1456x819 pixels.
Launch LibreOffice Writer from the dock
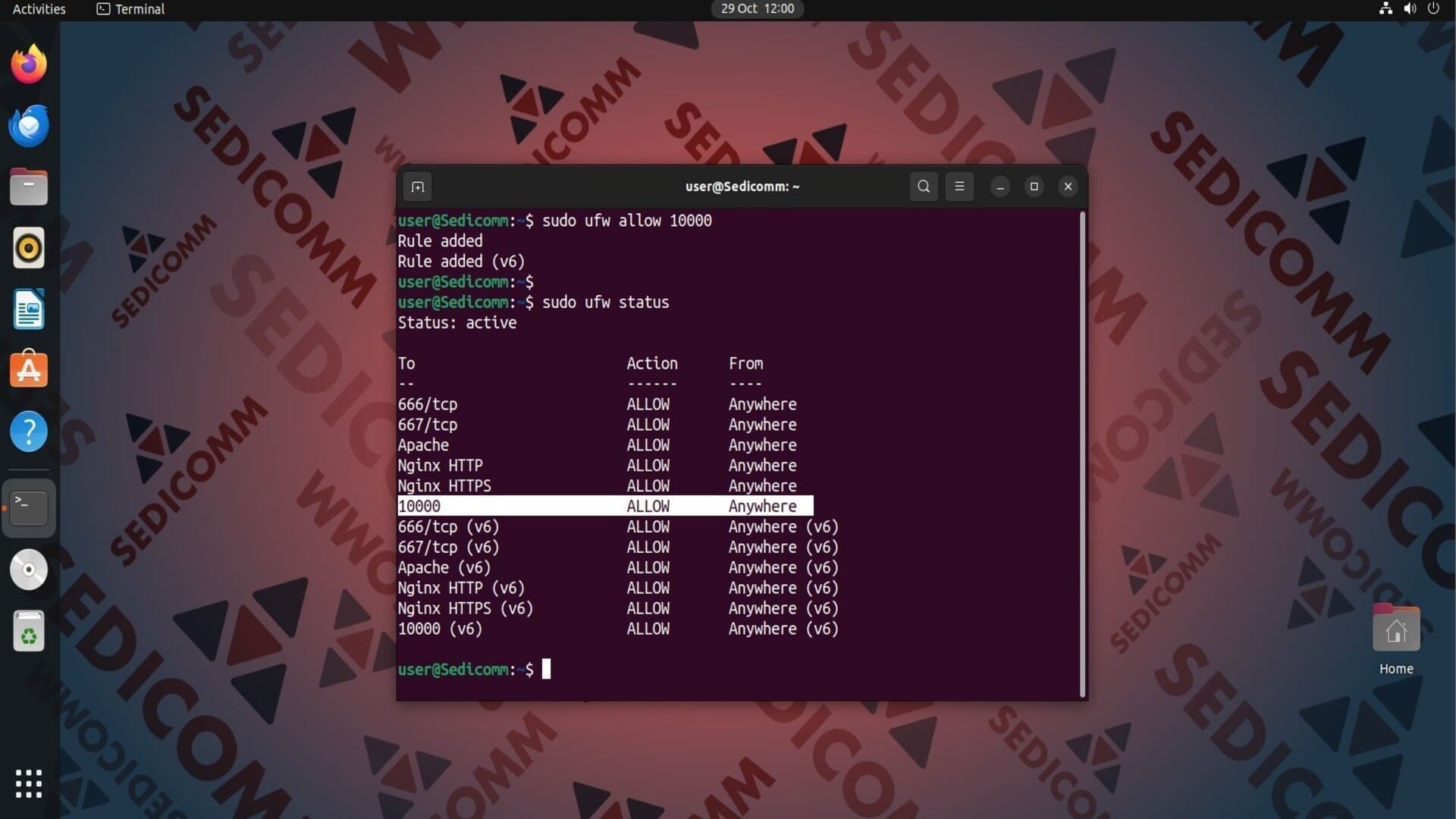tap(29, 309)
